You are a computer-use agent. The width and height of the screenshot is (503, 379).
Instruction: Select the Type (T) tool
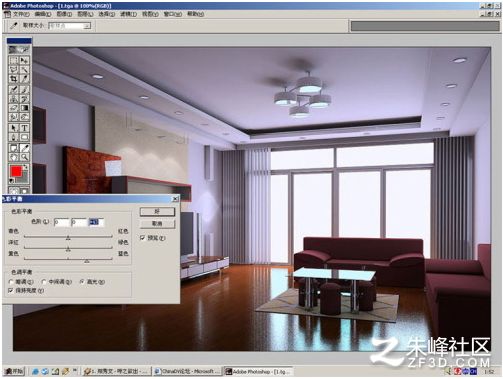24,128
